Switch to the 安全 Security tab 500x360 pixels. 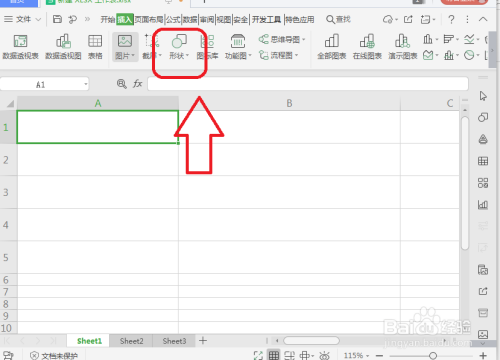pyautogui.click(x=241, y=19)
